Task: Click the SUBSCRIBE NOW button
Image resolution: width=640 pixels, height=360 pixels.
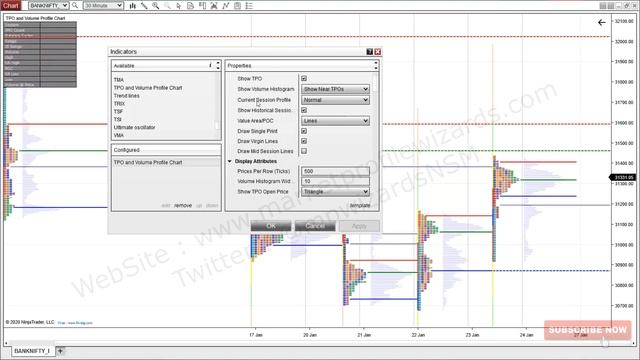Action: [587, 330]
